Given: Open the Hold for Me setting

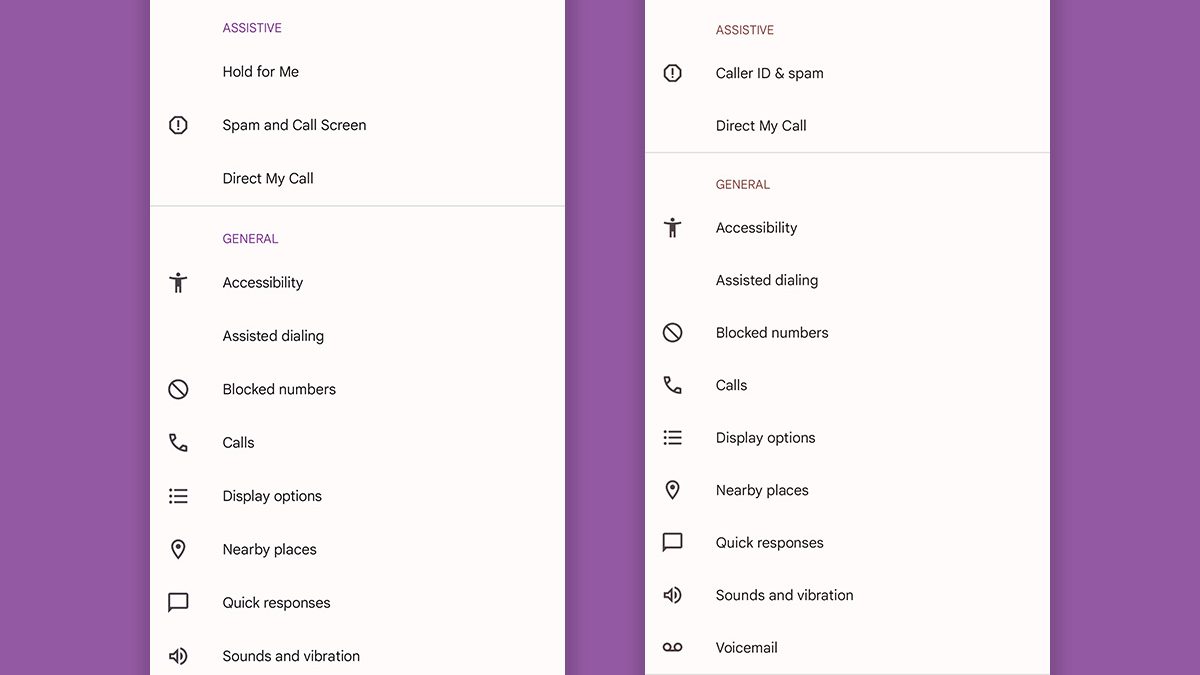Looking at the screenshot, I should pyautogui.click(x=261, y=72).
